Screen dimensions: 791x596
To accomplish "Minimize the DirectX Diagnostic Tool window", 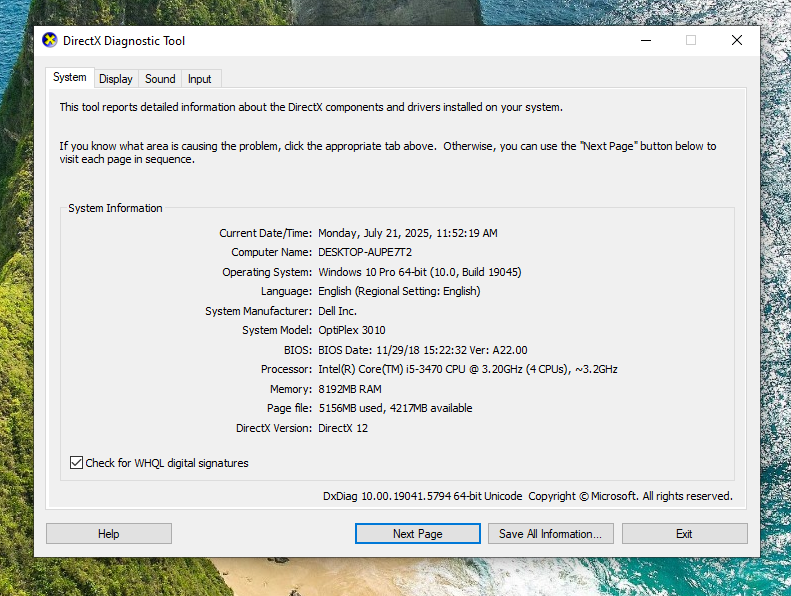I will tap(646, 40).
